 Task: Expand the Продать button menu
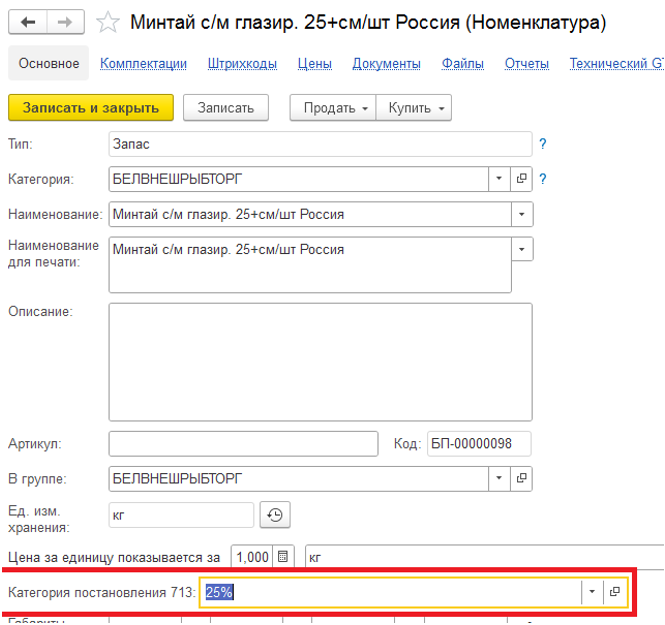pos(333,108)
